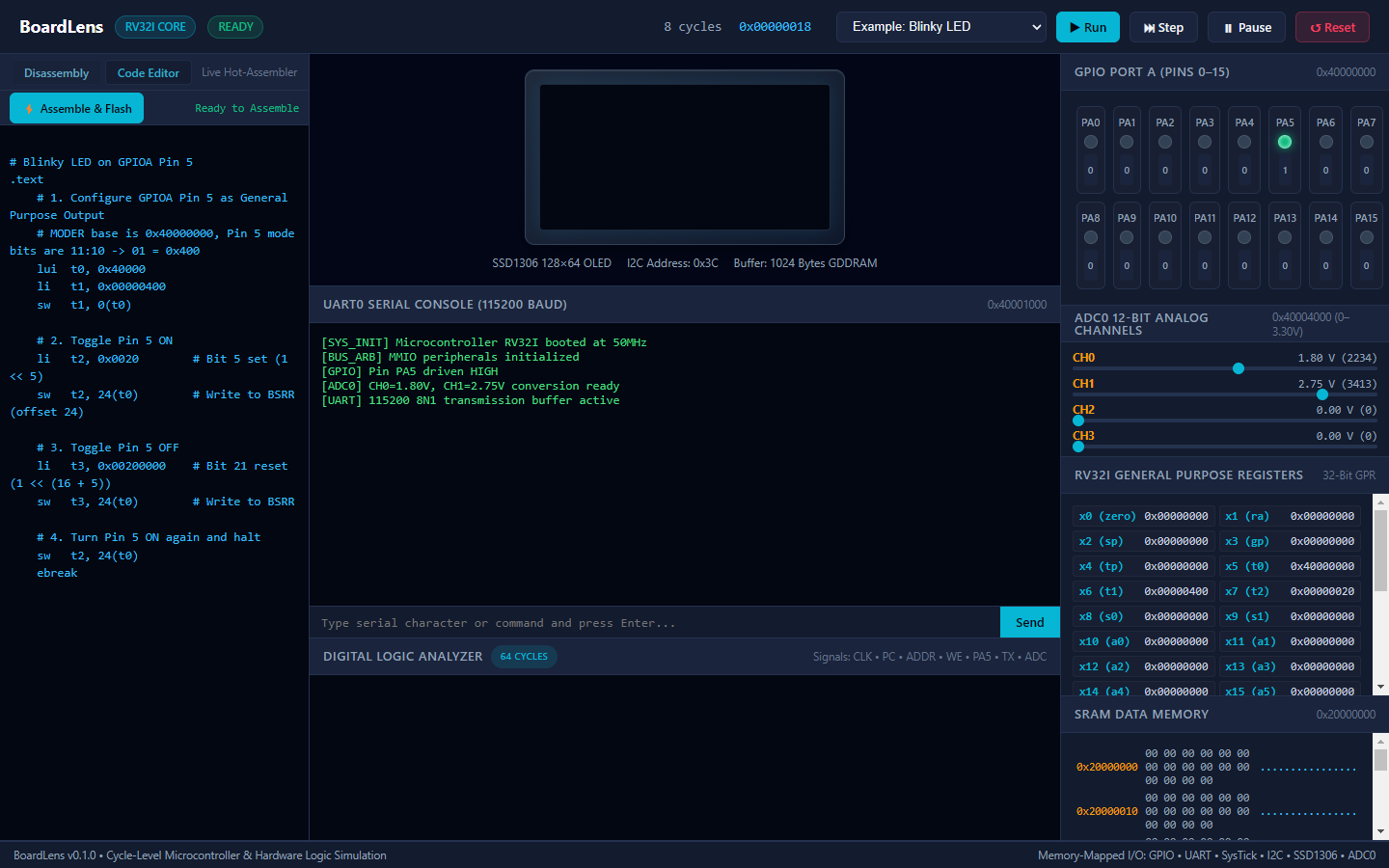Focus the serial command input field

coord(654,622)
